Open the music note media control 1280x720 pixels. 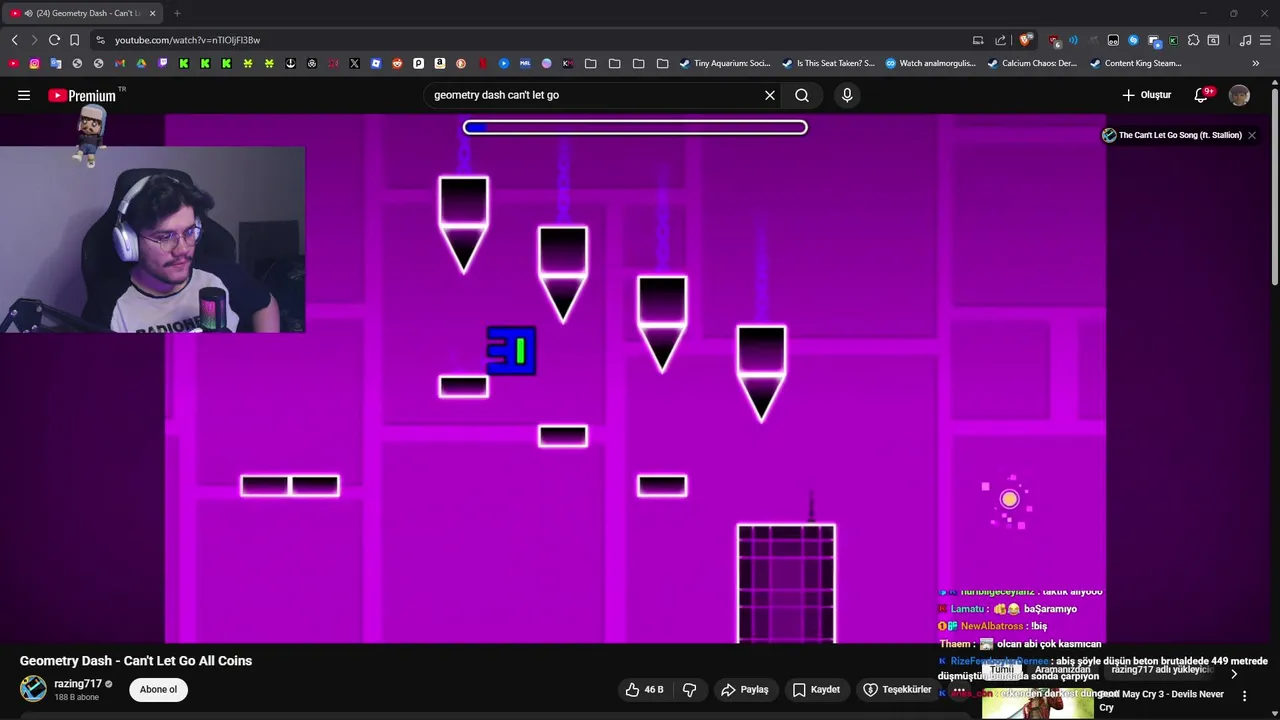[x=1245, y=40]
